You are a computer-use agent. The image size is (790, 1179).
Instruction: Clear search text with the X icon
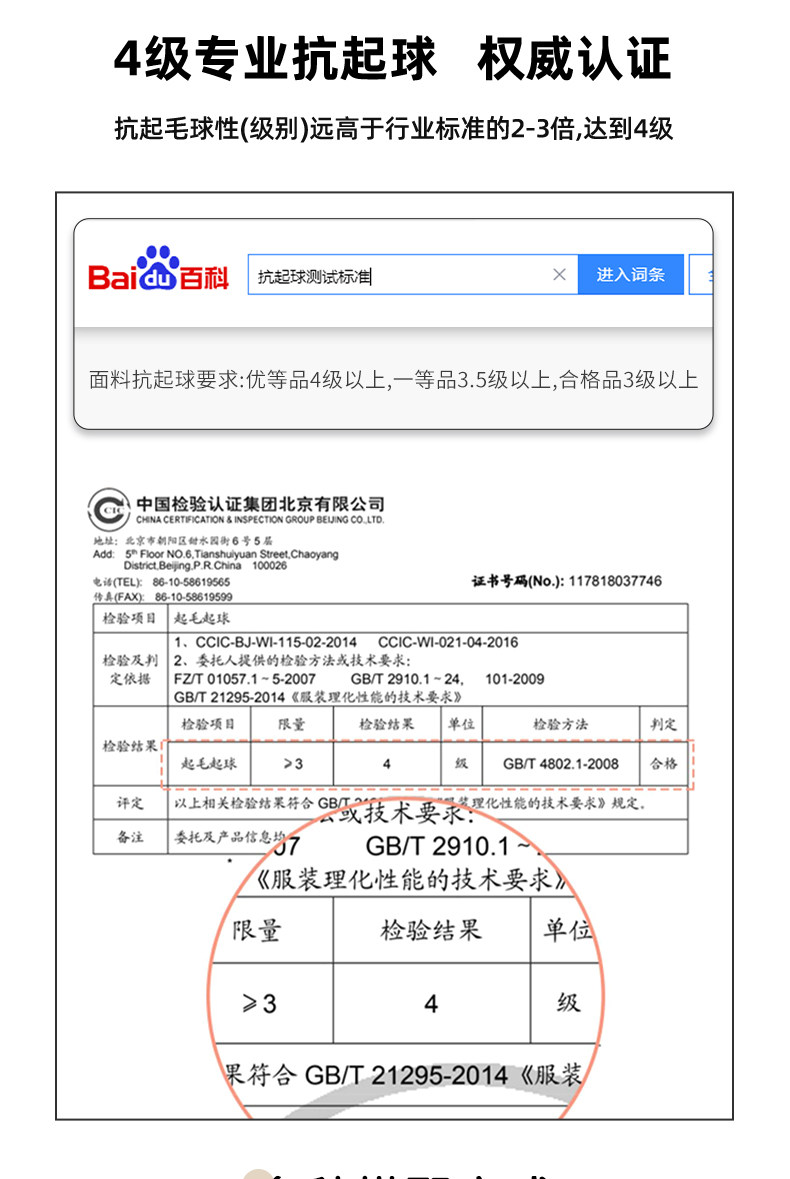559,274
